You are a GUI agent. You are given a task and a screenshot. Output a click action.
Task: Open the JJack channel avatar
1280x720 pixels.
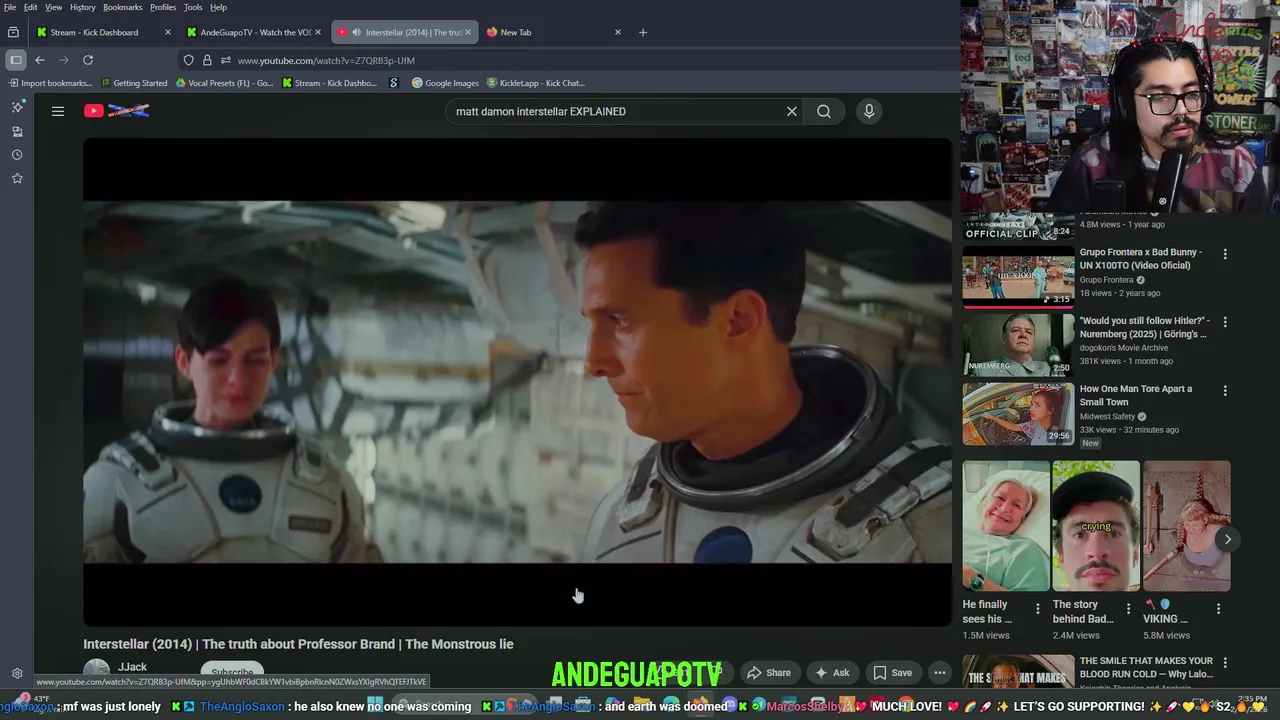[x=96, y=672]
